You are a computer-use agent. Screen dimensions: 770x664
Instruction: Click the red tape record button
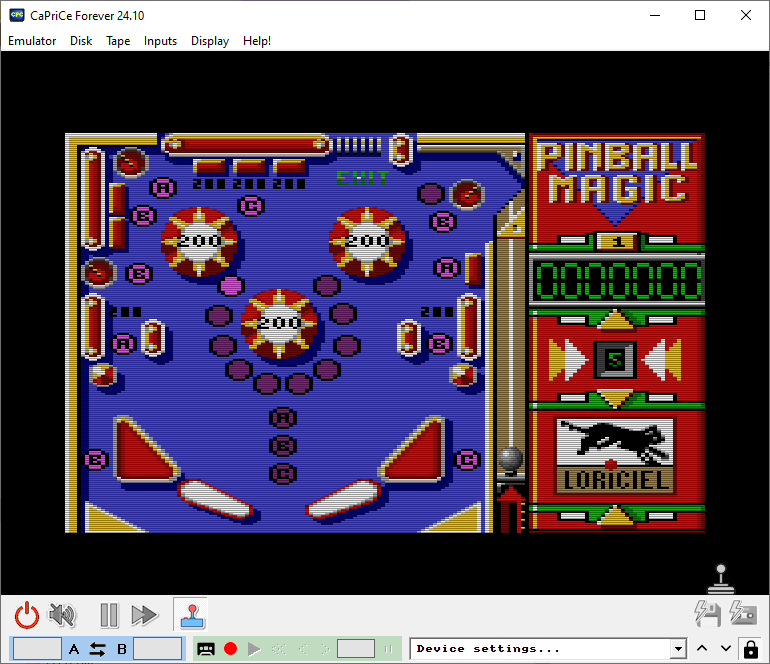pyautogui.click(x=230, y=649)
